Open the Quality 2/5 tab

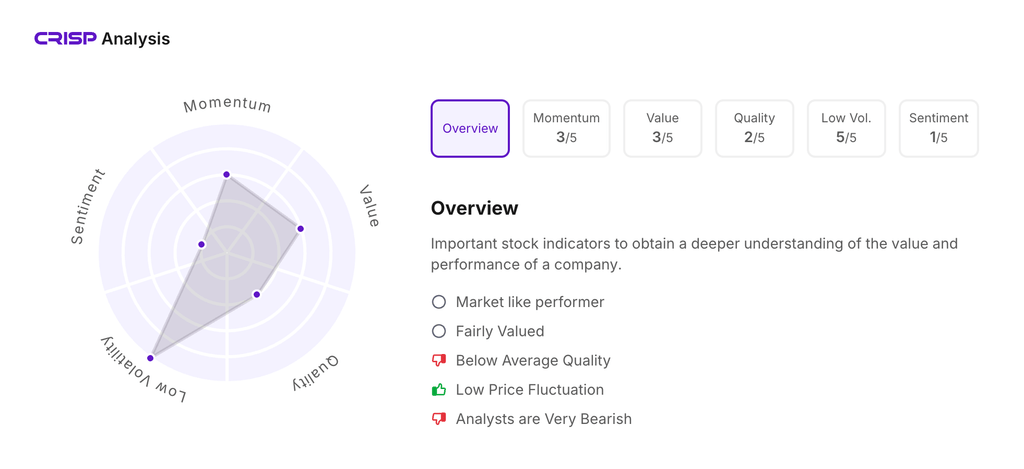point(754,128)
